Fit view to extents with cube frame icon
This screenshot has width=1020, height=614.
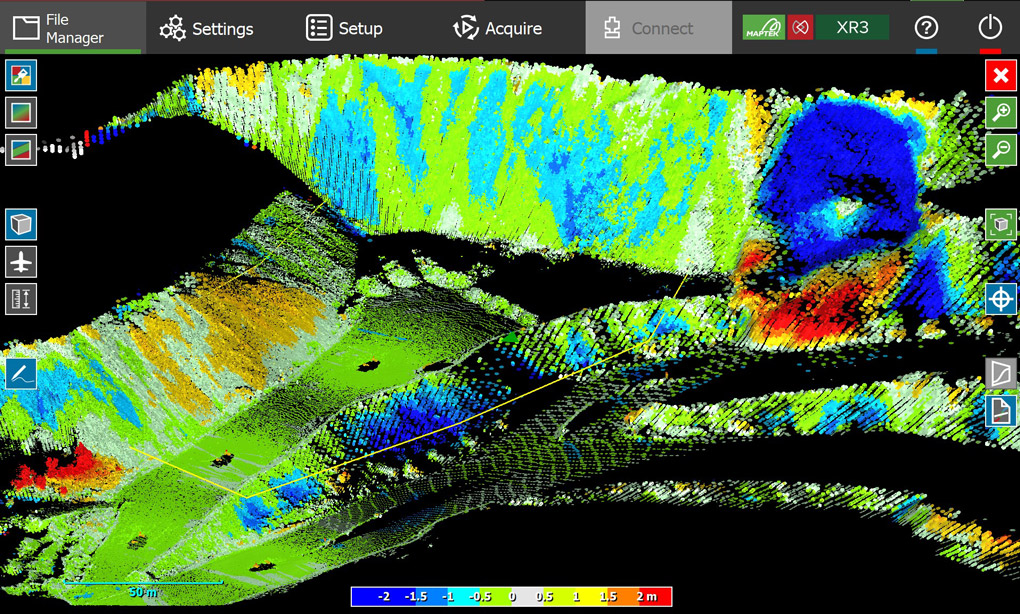(x=1000, y=224)
